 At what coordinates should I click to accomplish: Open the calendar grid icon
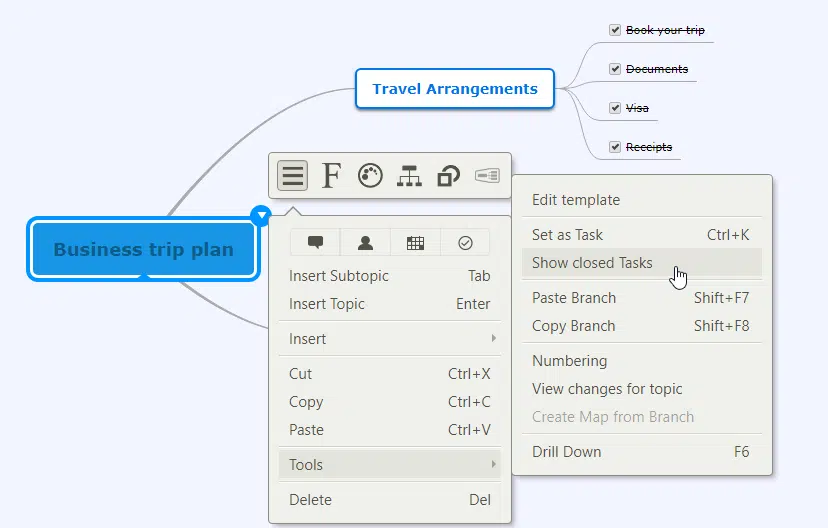click(x=415, y=242)
